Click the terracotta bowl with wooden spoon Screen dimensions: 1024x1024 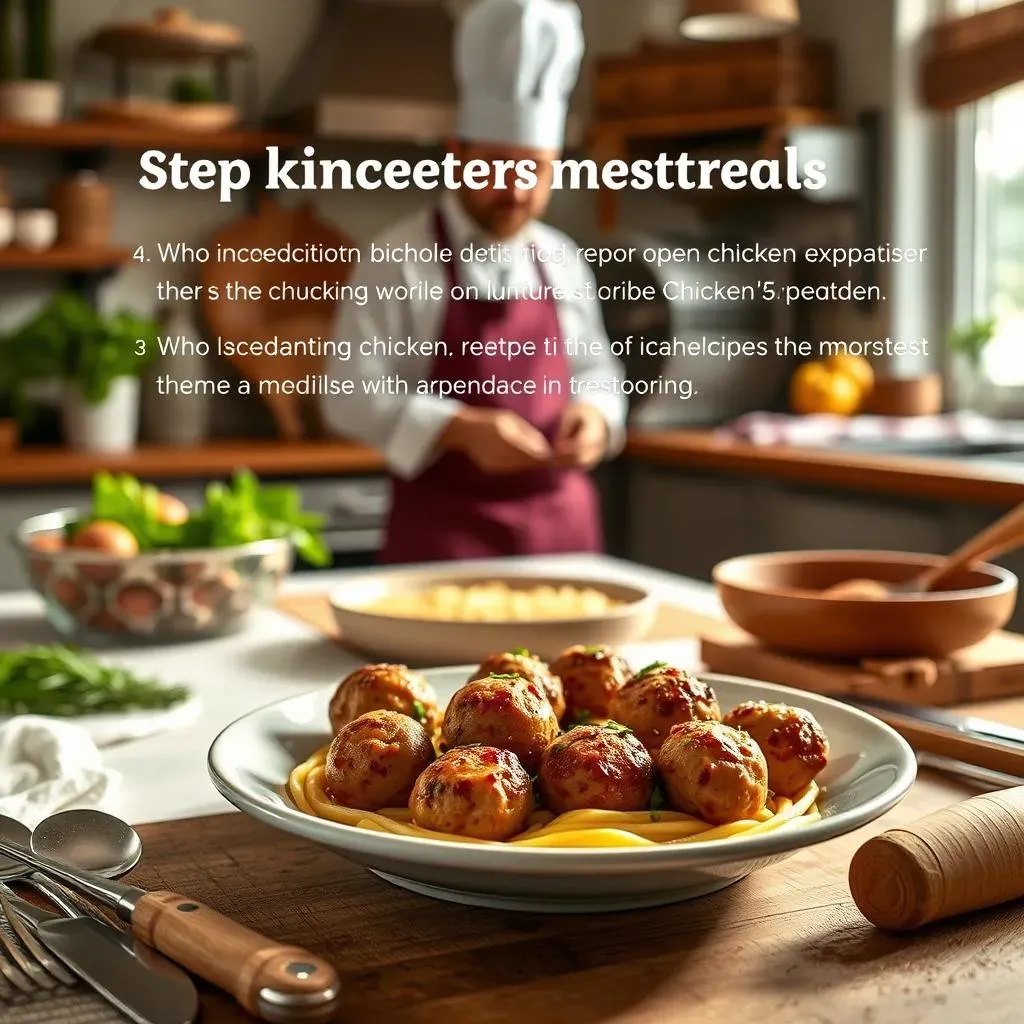click(x=864, y=602)
